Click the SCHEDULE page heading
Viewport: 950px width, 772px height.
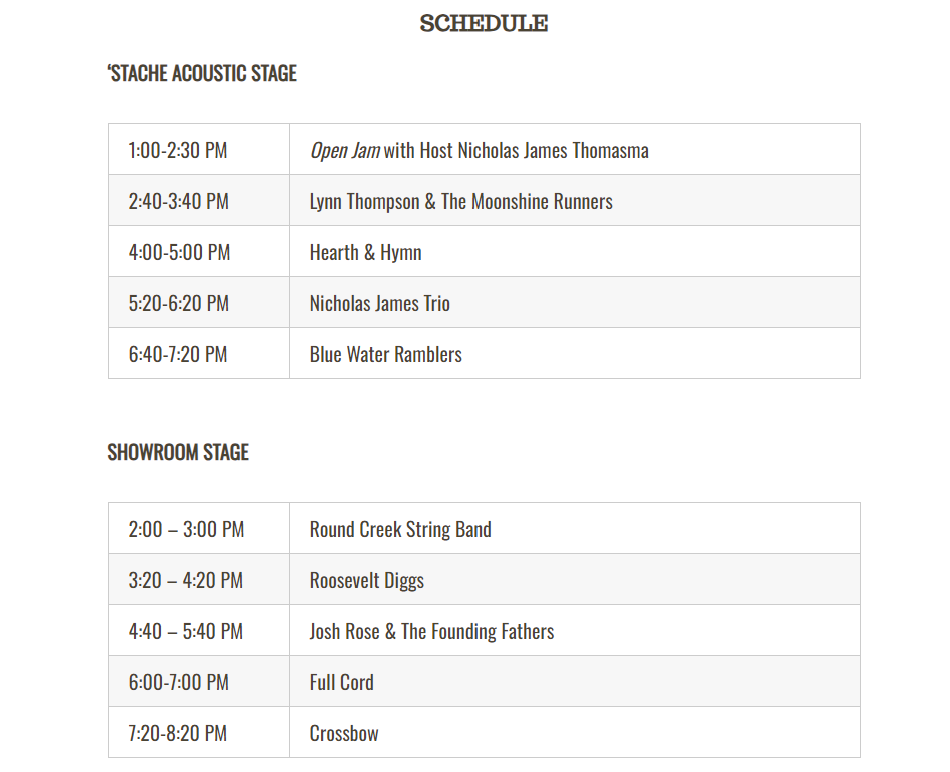483,23
